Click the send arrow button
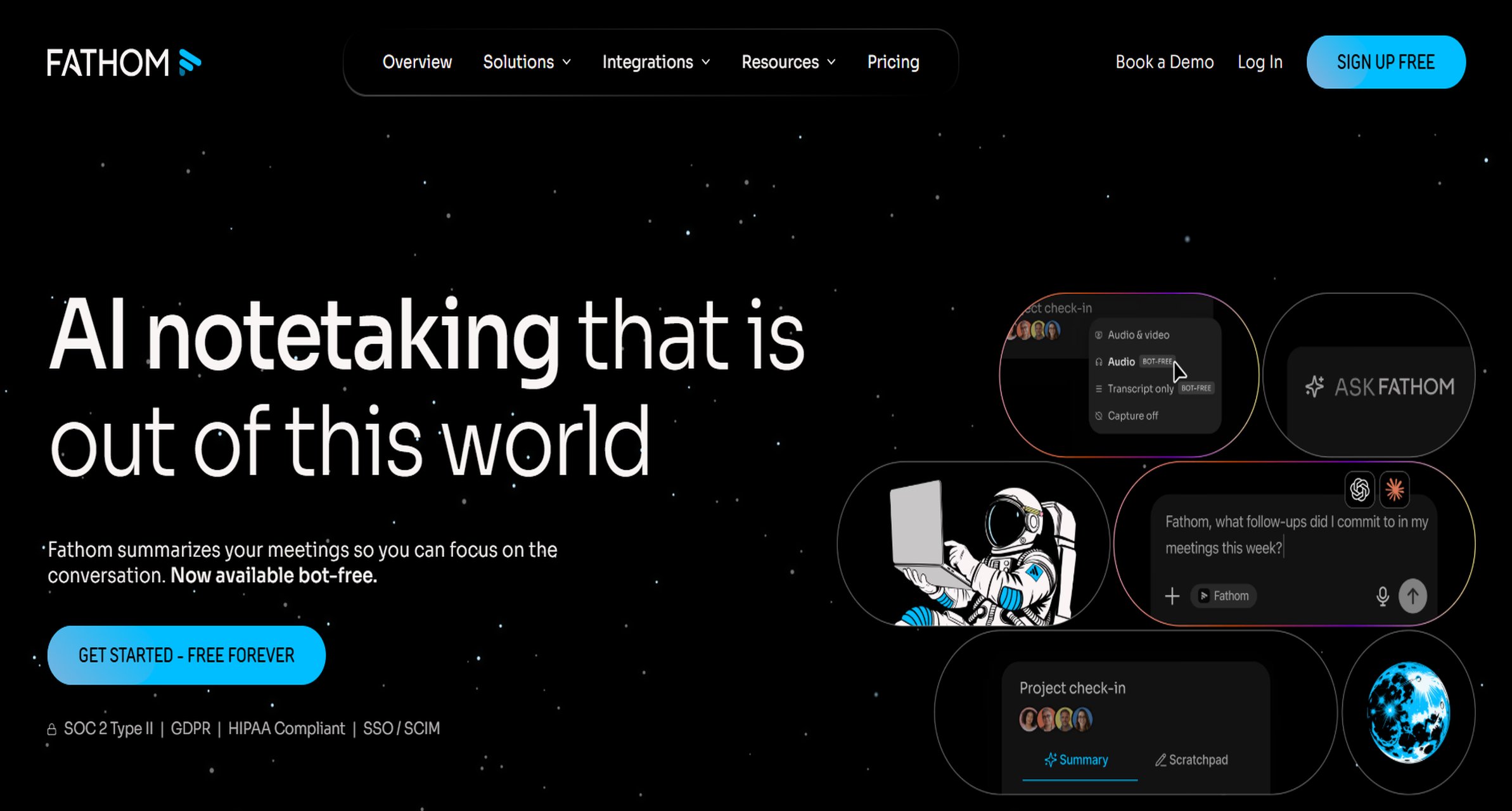The height and width of the screenshot is (811, 1512). coord(1413,596)
